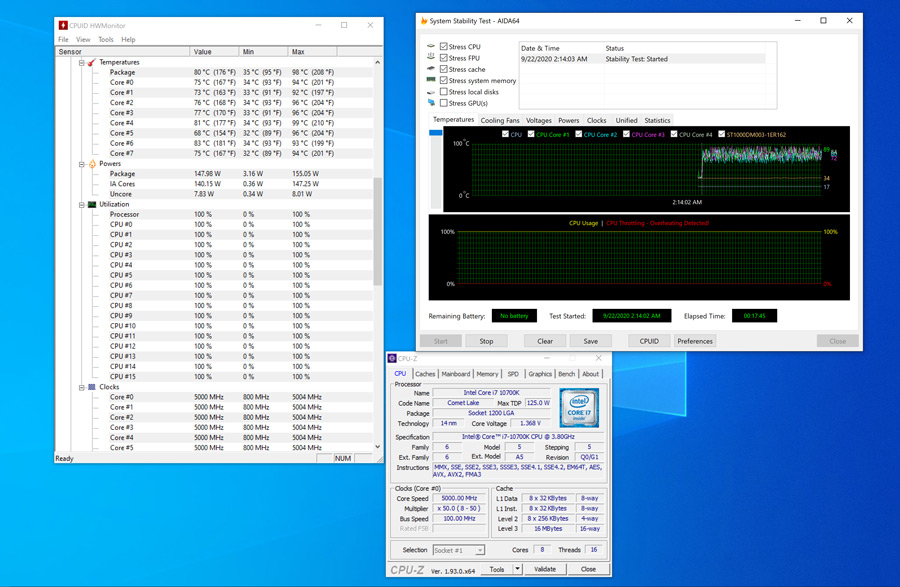The width and height of the screenshot is (900, 587).
Task: Open the Mainboard tab in CPU-Z
Action: click(x=456, y=374)
